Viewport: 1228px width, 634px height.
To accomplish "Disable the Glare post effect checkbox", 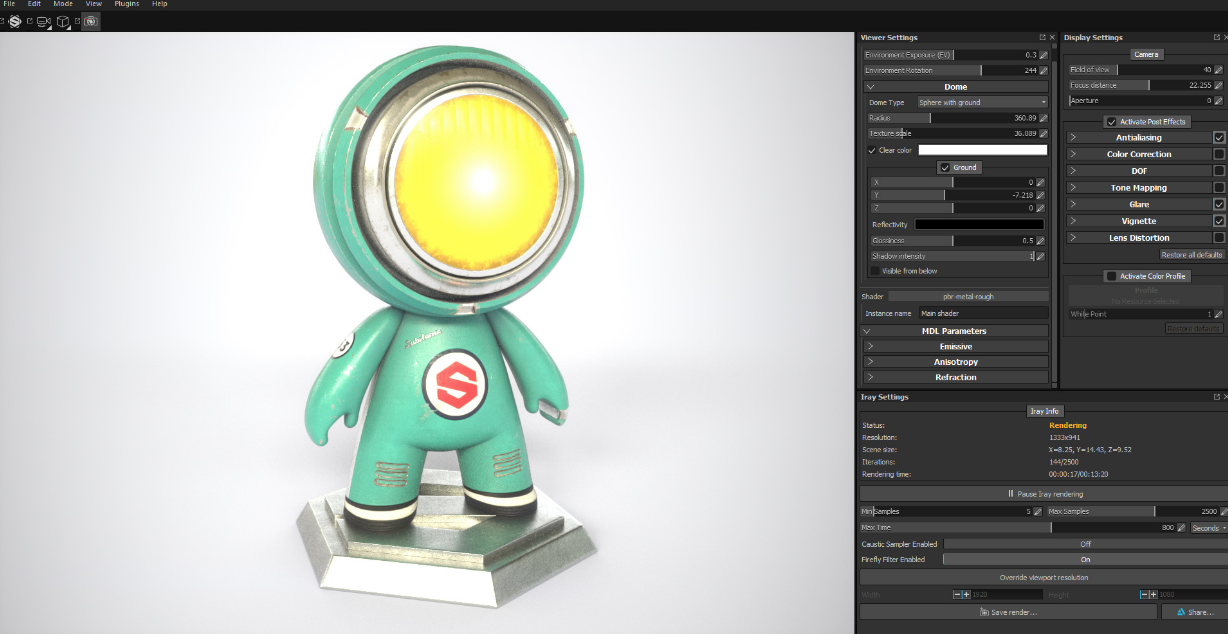I will pyautogui.click(x=1219, y=204).
